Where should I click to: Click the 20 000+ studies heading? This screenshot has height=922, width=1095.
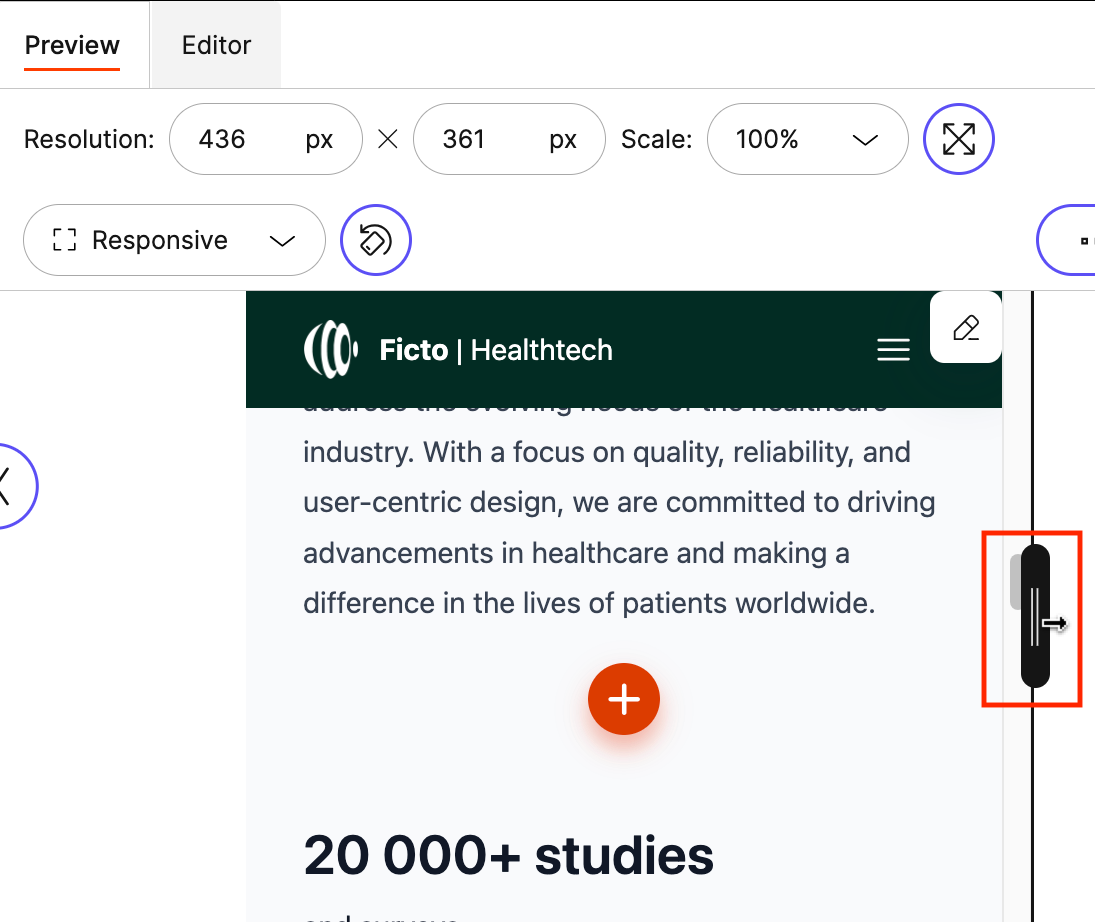pyautogui.click(x=508, y=855)
